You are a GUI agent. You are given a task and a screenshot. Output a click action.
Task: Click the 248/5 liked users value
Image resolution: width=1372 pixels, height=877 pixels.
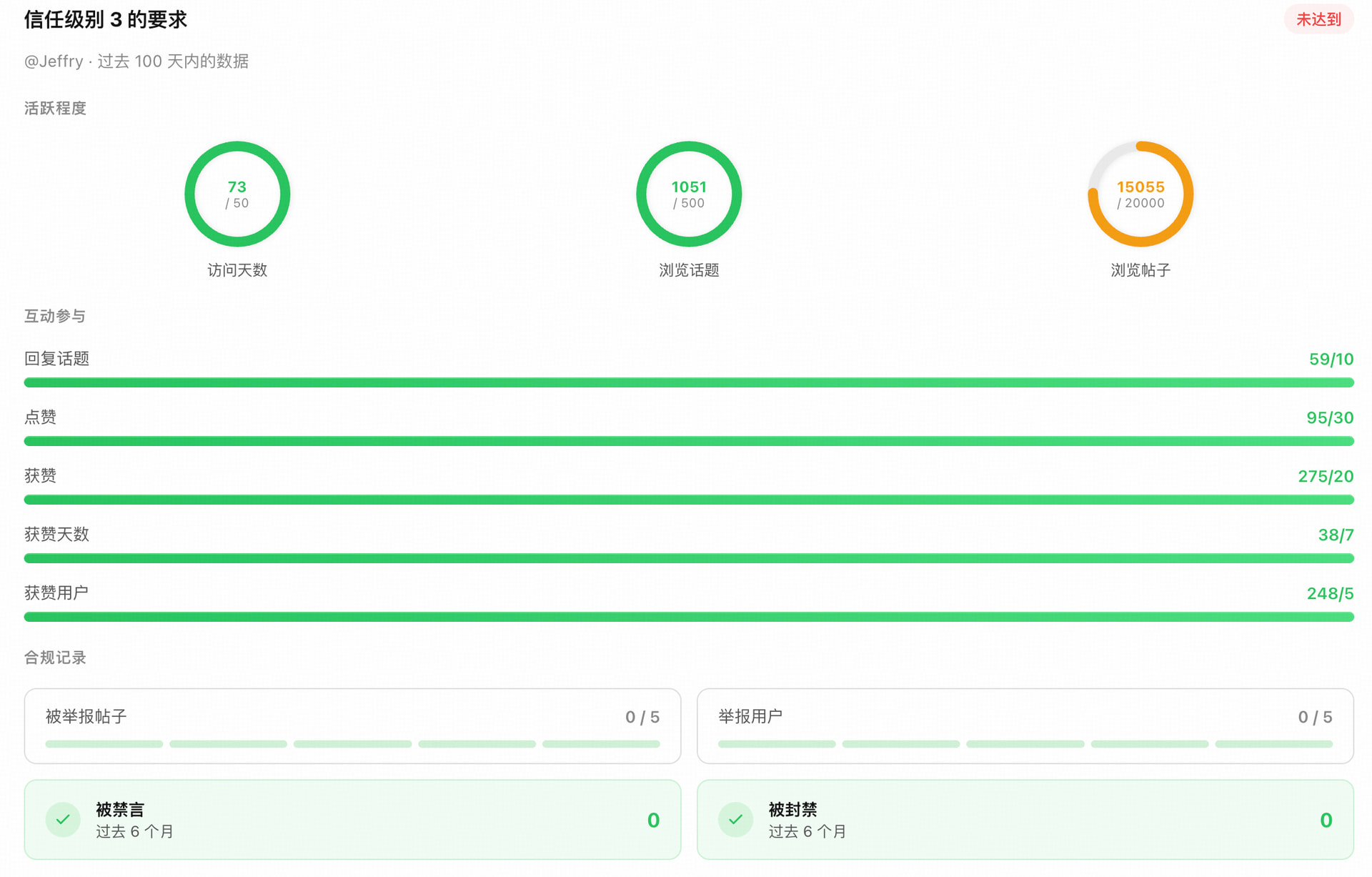[x=1330, y=594]
